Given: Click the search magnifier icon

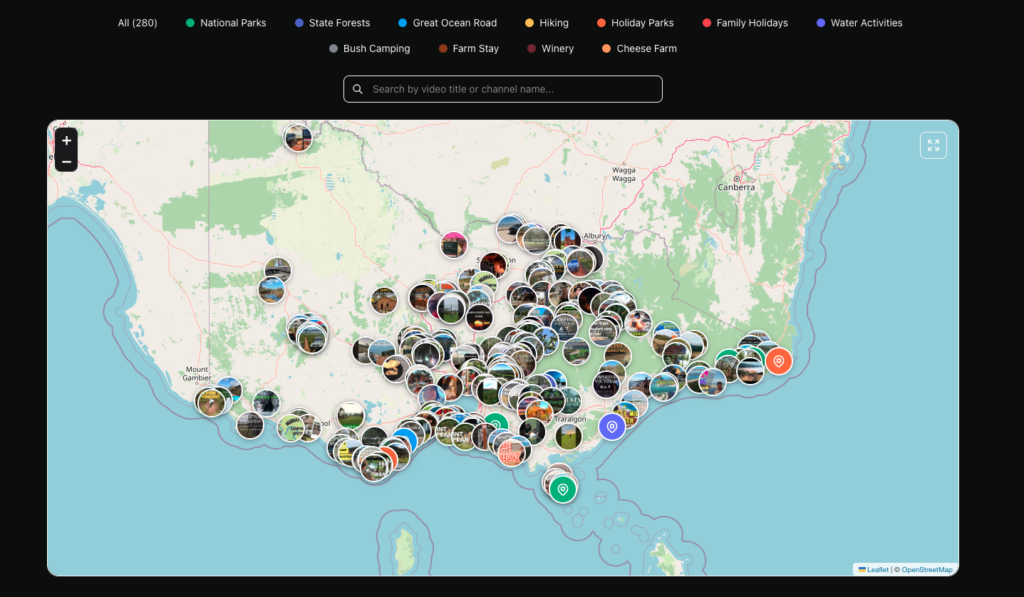Looking at the screenshot, I should point(358,89).
